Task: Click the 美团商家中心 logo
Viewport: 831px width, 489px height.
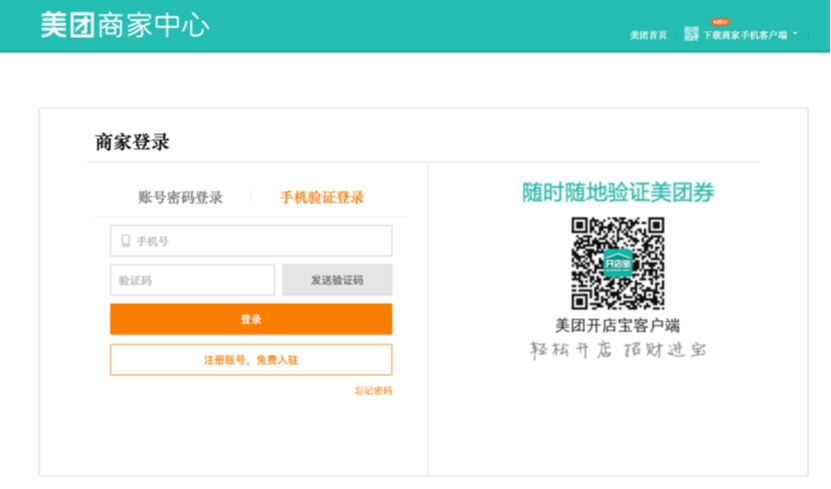Action: pos(125,25)
